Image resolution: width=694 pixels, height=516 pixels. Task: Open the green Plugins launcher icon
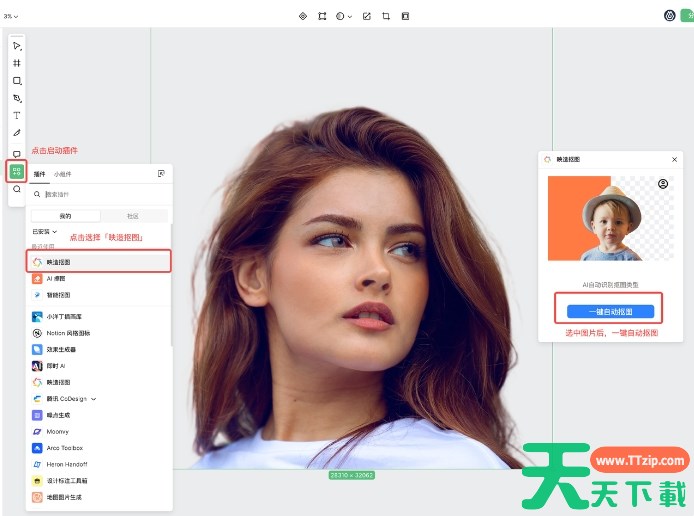[16, 171]
